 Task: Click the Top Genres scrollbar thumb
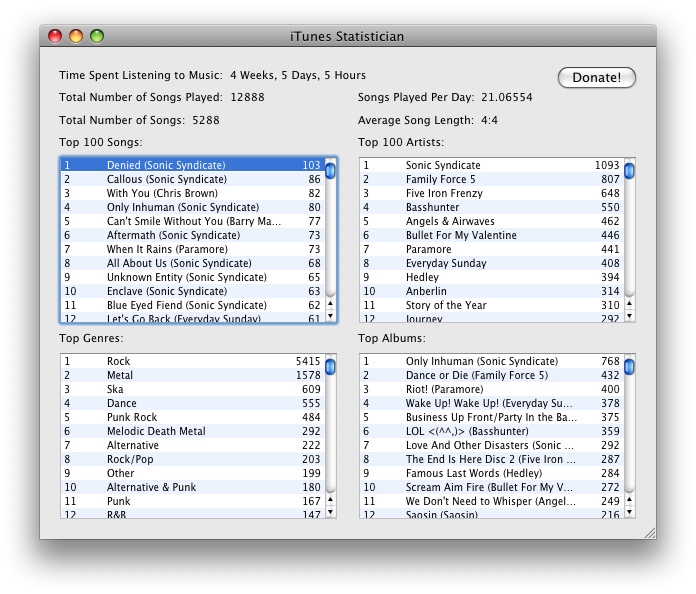(330, 367)
